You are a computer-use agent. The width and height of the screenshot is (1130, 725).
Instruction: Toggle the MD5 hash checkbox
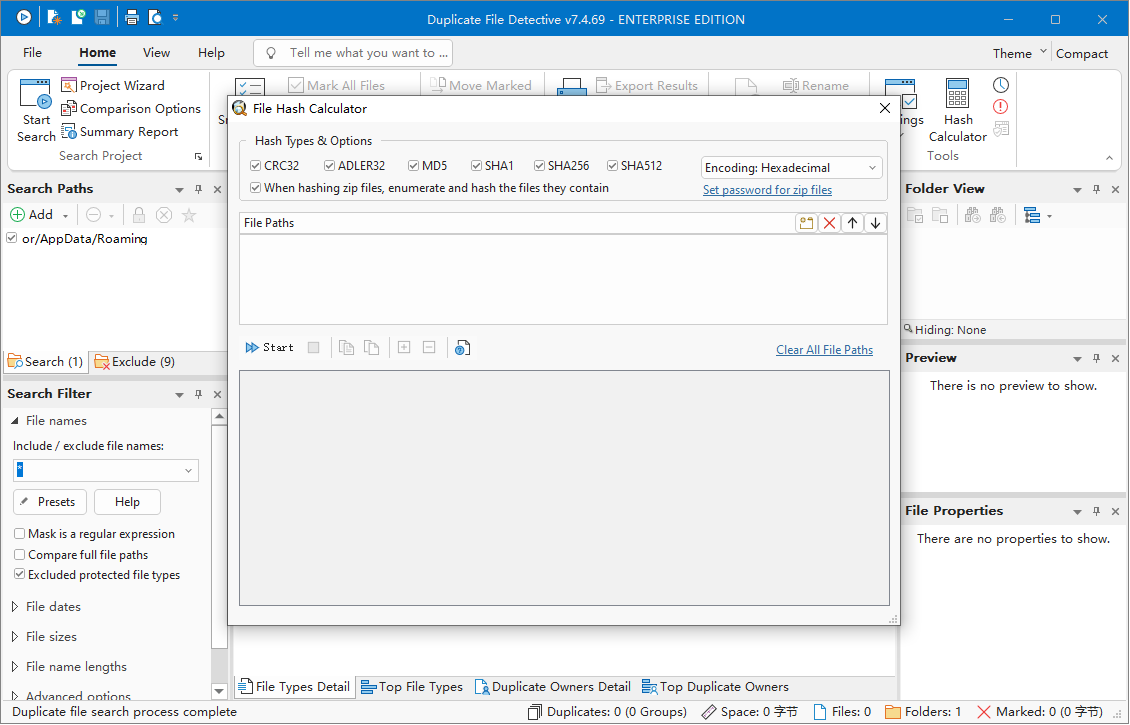coord(414,166)
